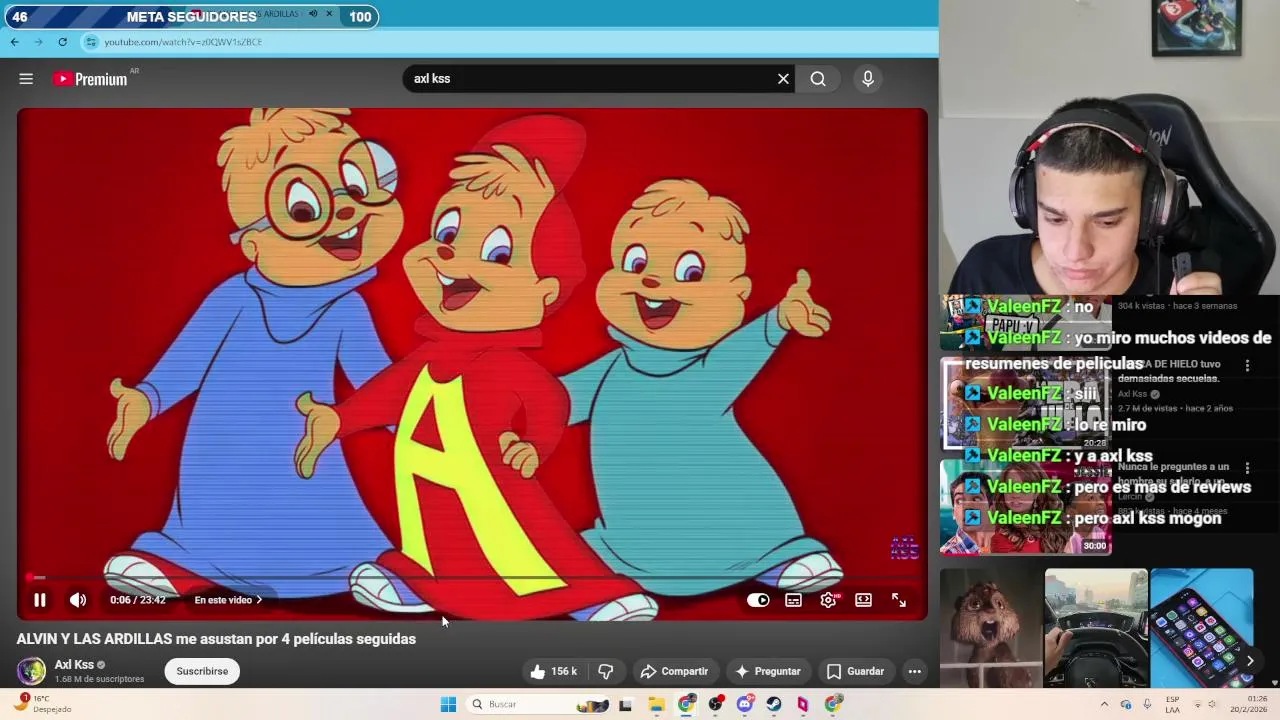Image resolution: width=1280 pixels, height=720 pixels.
Task: Open the 30:00 recommended video thumbnail
Action: [x=1026, y=508]
